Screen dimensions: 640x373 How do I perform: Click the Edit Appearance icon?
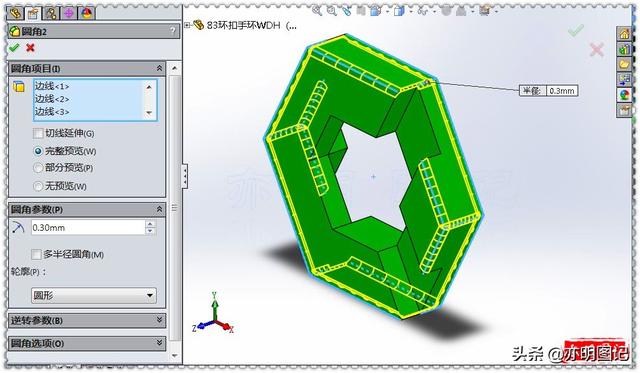tap(446, 11)
